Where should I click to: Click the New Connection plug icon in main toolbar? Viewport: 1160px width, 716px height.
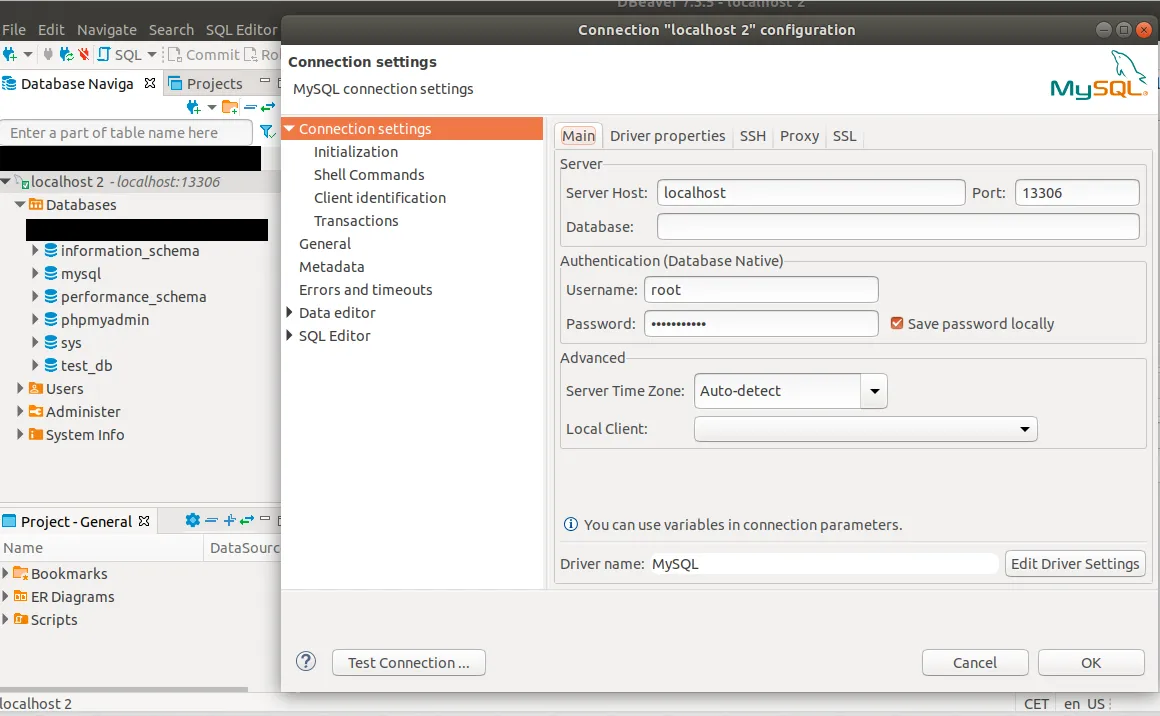(10, 54)
